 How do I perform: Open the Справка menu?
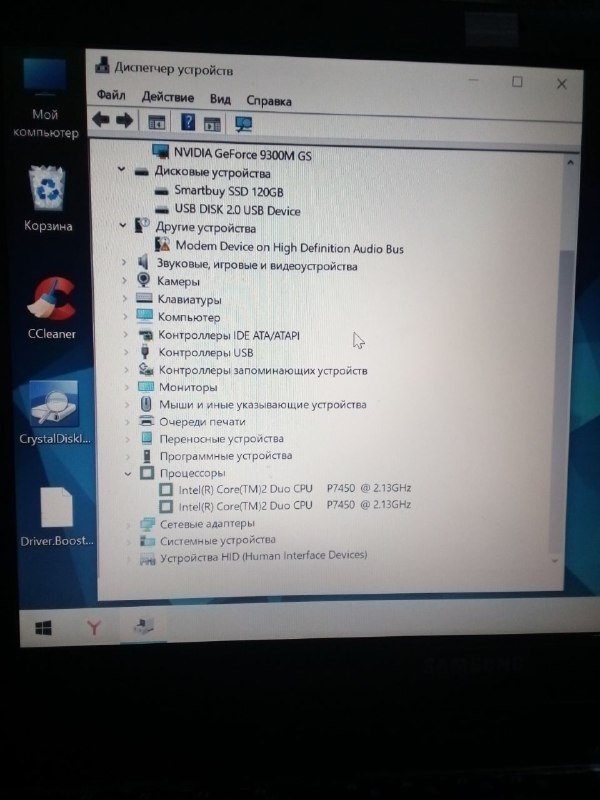(269, 101)
